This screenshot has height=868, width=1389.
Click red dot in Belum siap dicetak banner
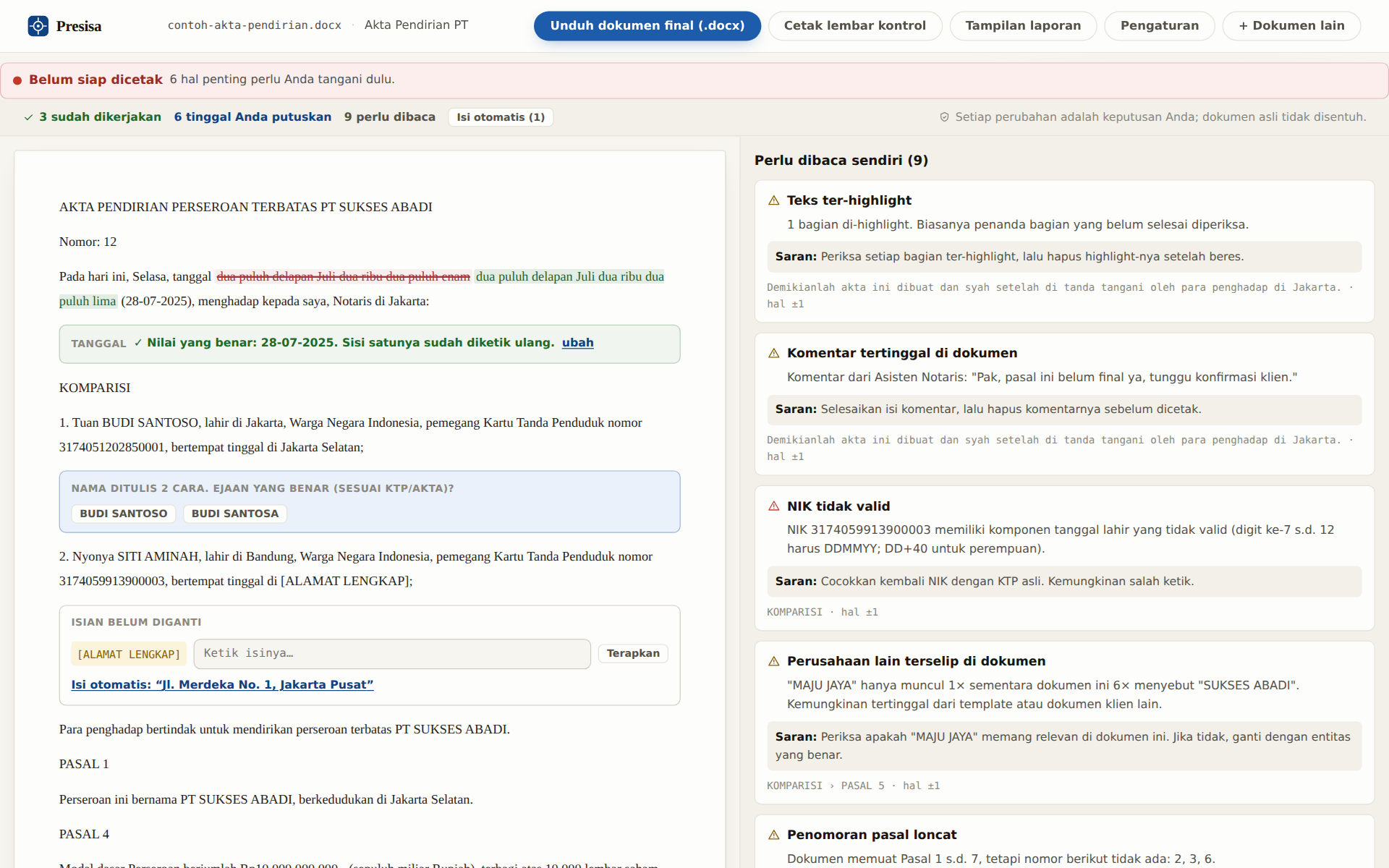click(x=17, y=80)
